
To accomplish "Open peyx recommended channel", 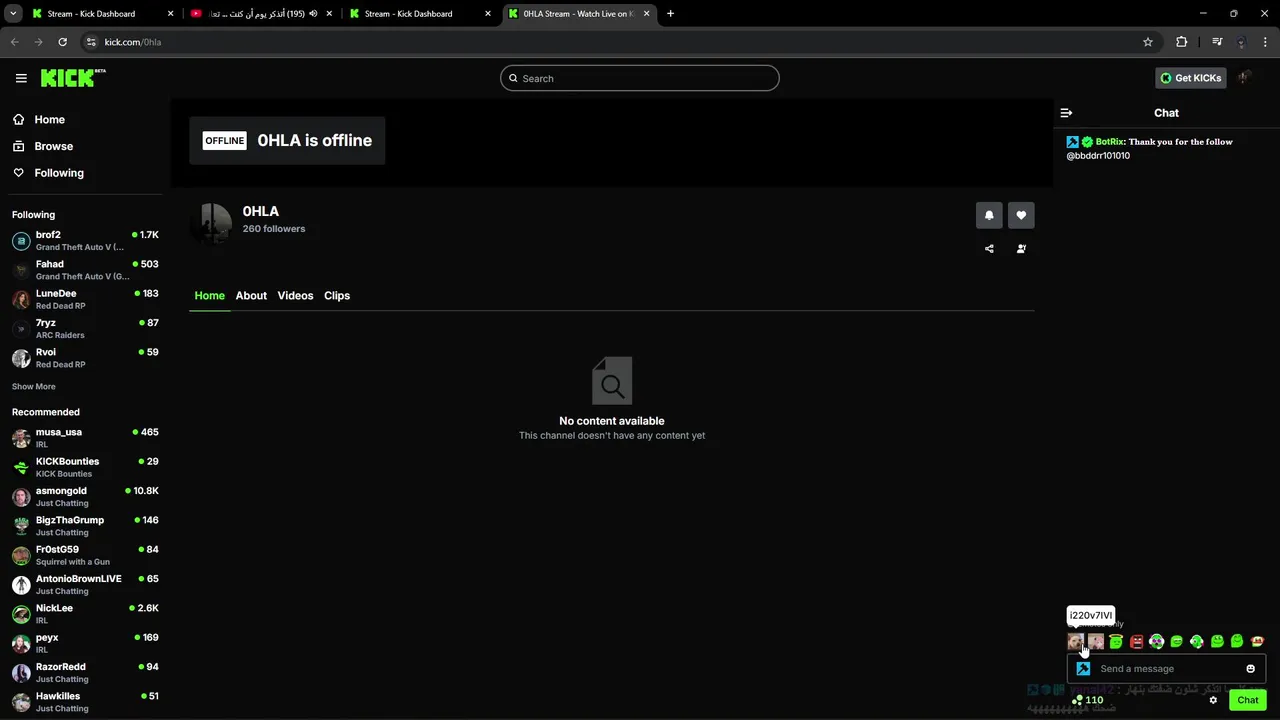I will 85,643.
